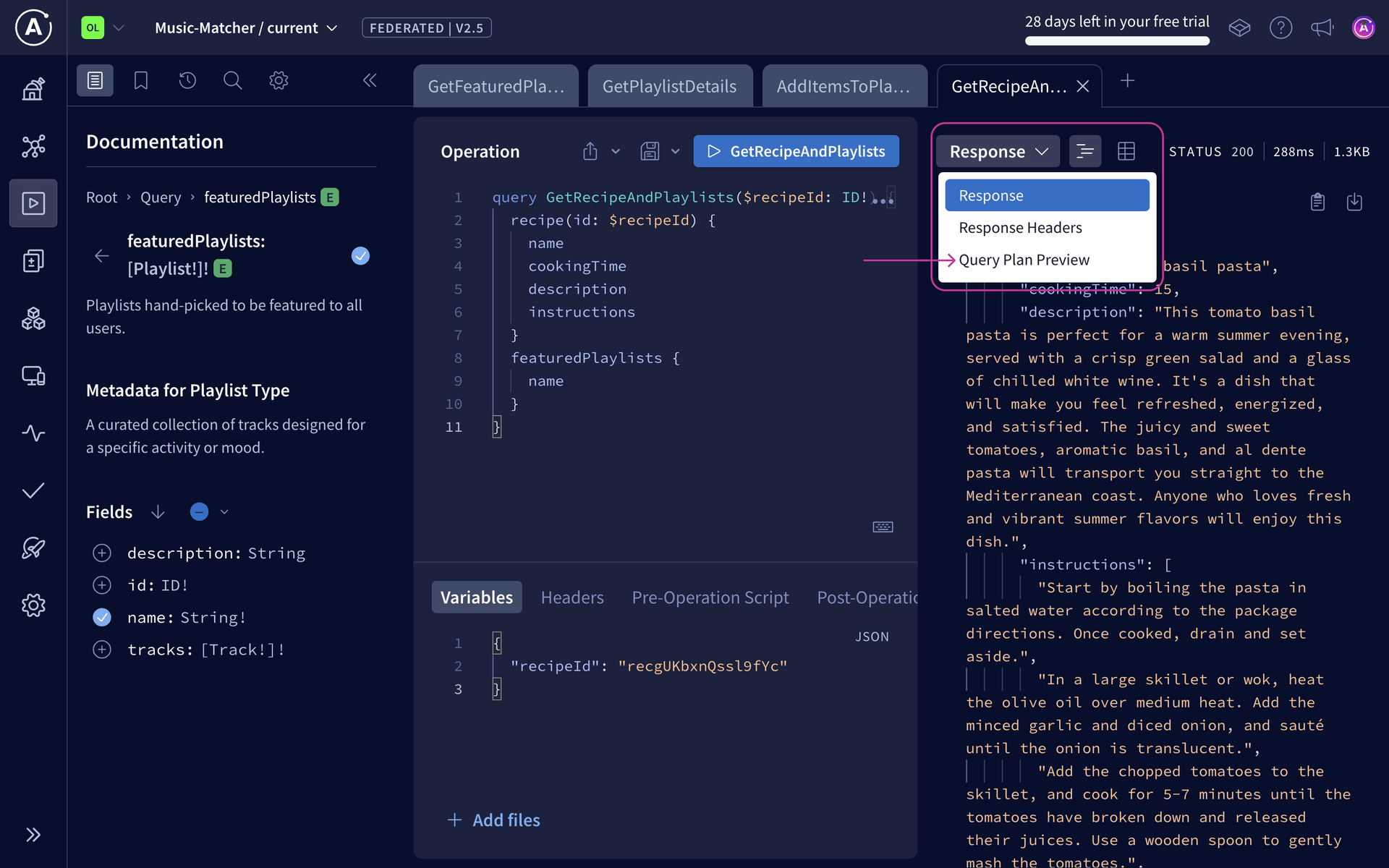Expand the save operation options chevron
Screen dimensions: 1389x868
tap(675, 151)
